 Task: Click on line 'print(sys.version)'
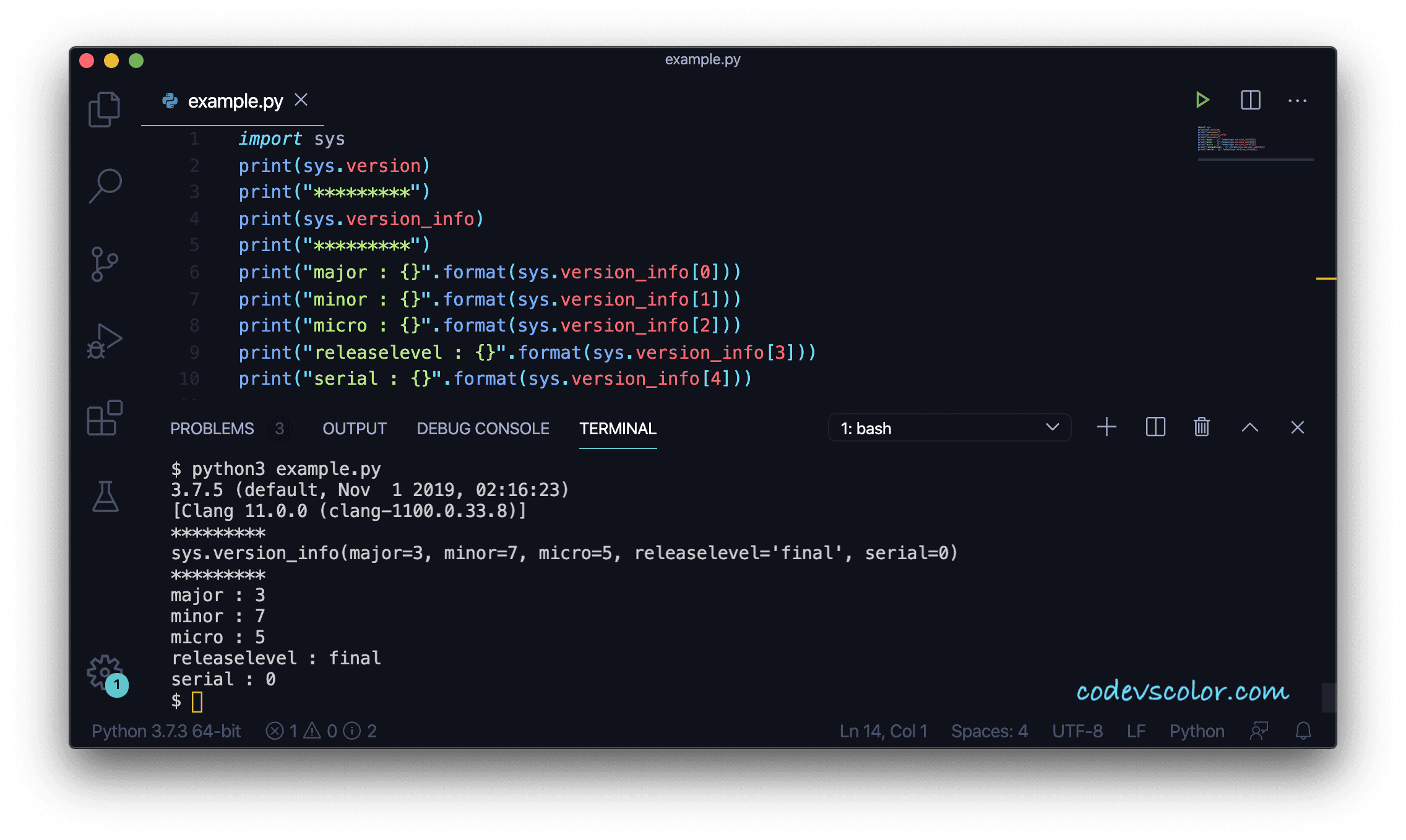[x=334, y=165]
